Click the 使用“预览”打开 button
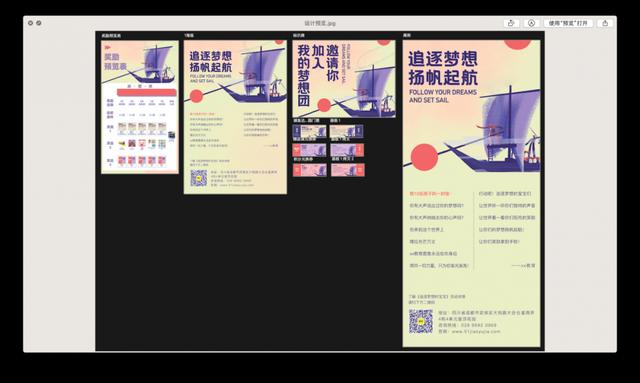 (568, 23)
